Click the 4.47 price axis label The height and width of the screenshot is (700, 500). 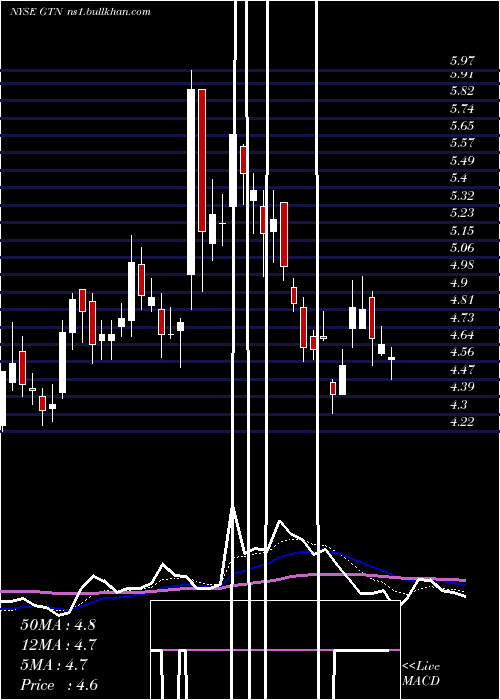pos(462,370)
